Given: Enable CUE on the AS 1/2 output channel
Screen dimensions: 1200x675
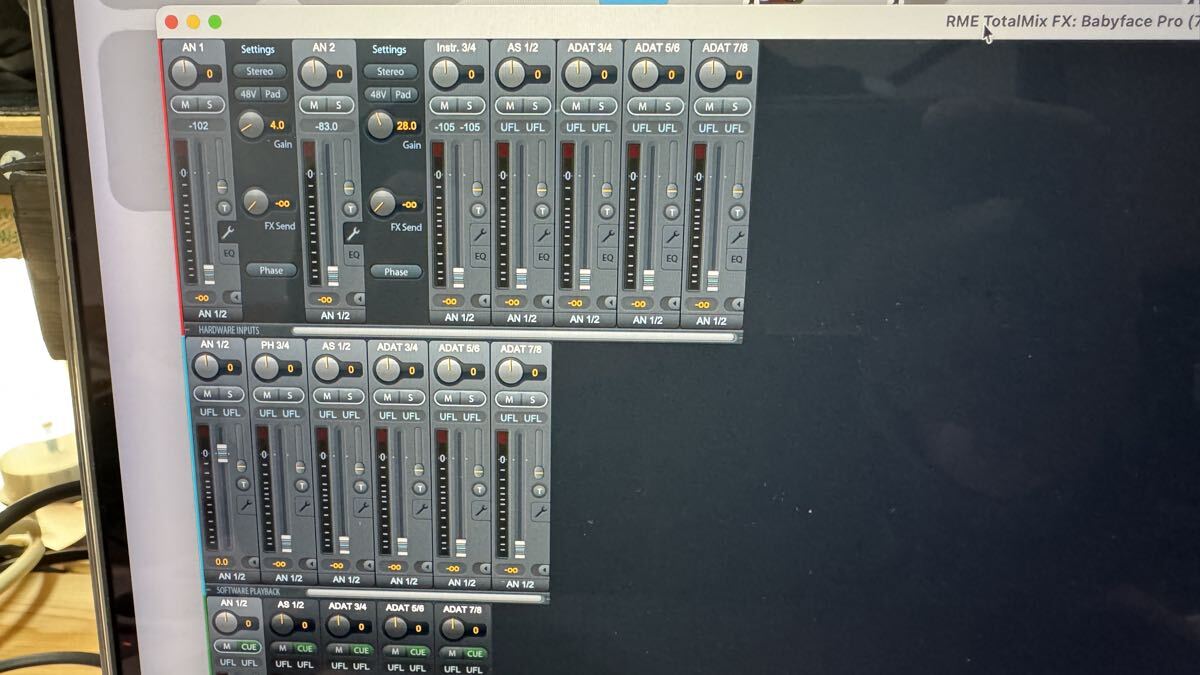Looking at the screenshot, I should click(x=305, y=648).
